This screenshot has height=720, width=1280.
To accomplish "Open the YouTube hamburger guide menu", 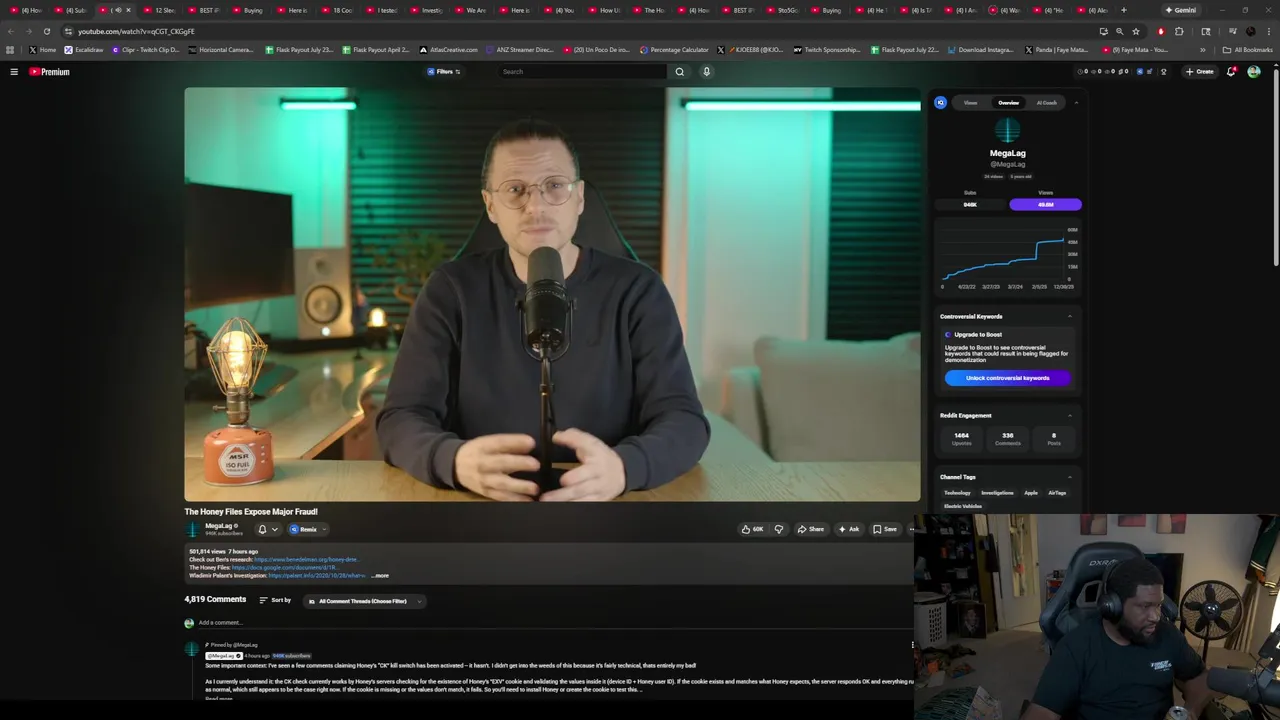I will click(14, 71).
